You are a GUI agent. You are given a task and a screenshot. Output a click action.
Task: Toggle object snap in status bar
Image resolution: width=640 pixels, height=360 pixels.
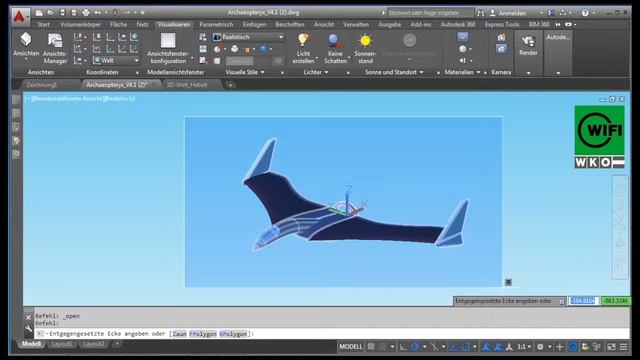[465, 347]
